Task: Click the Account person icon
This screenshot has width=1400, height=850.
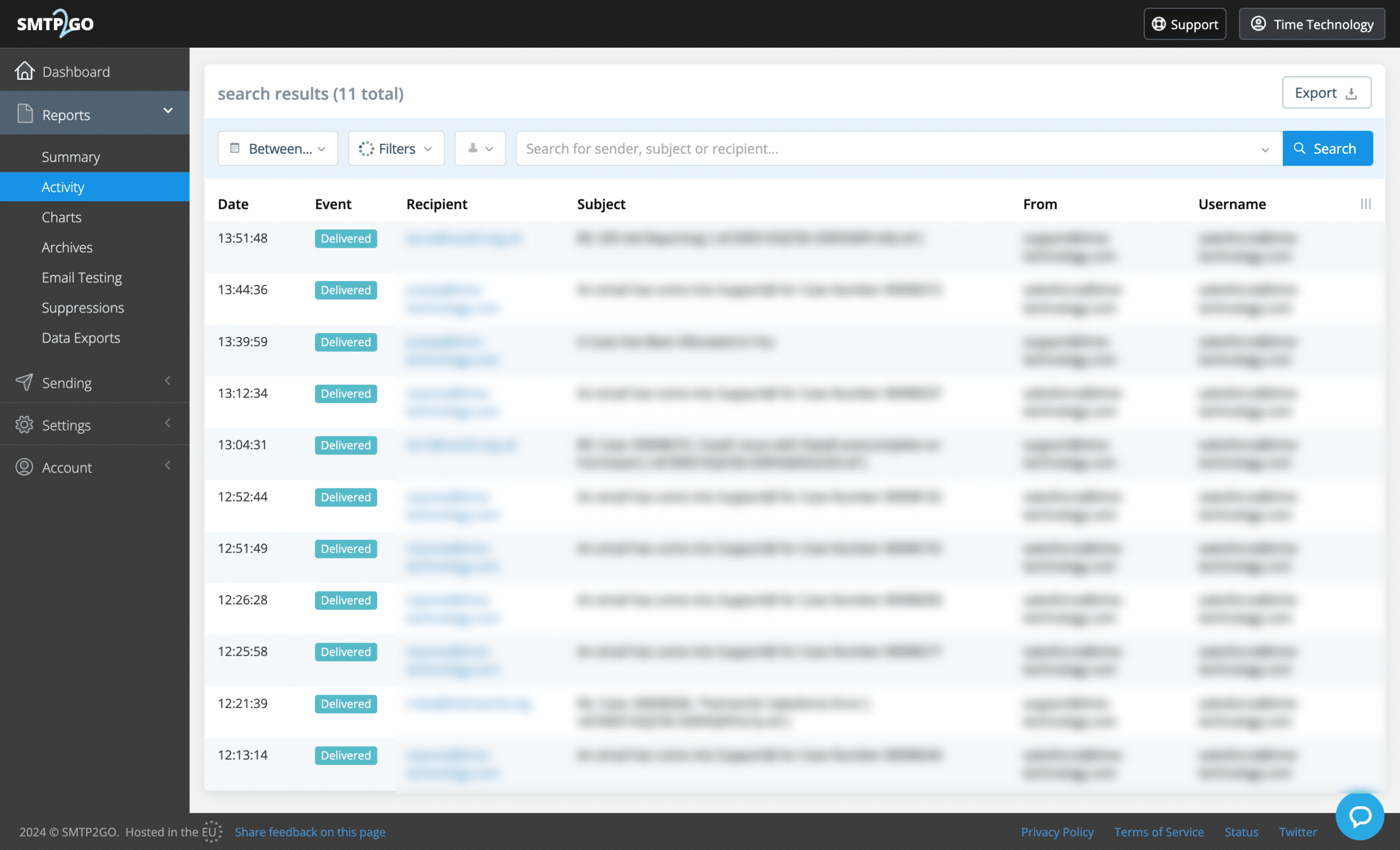Action: pyautogui.click(x=24, y=467)
